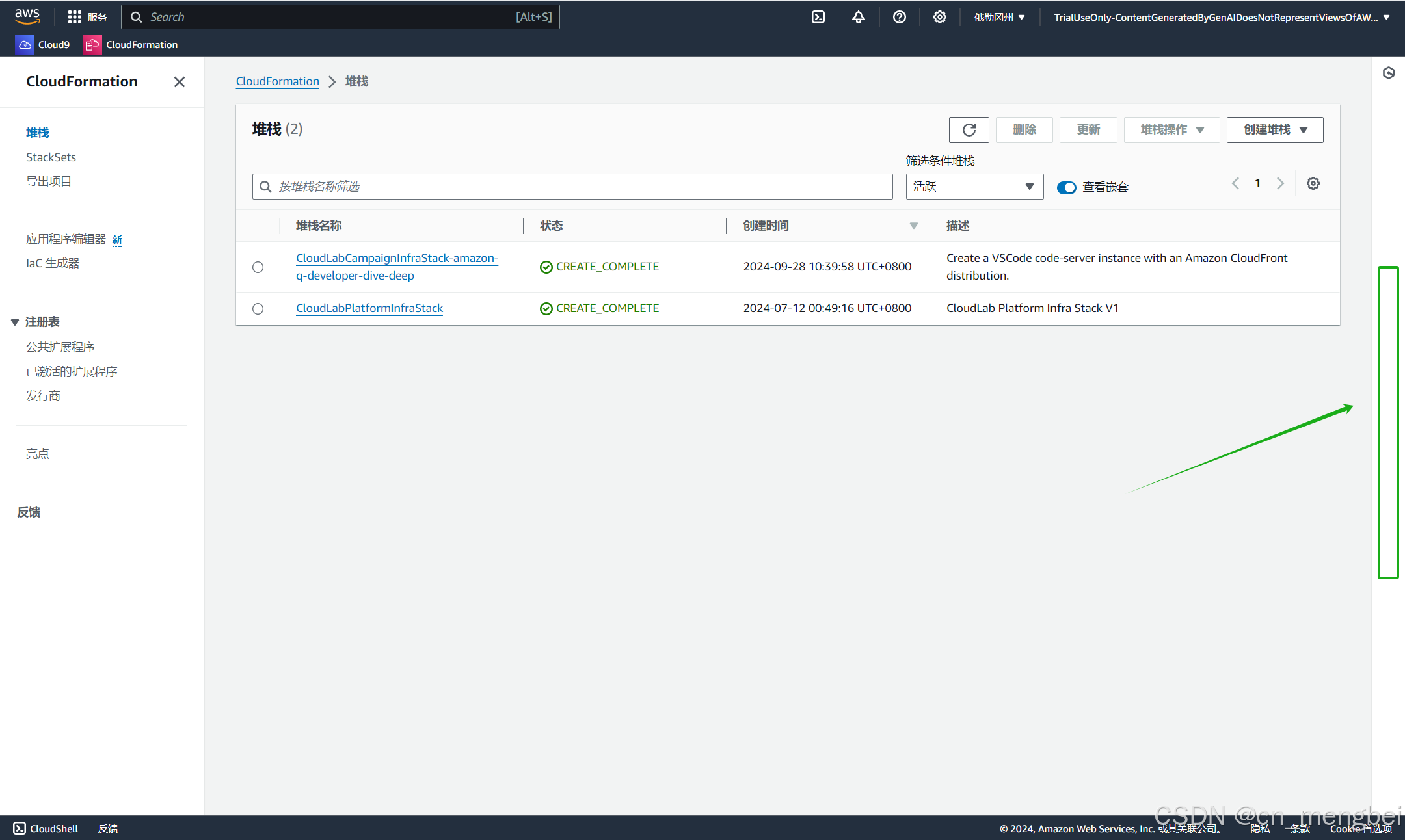This screenshot has height=840, width=1405.
Task: Open the info panel icon at right edge
Action: pyautogui.click(x=1389, y=73)
